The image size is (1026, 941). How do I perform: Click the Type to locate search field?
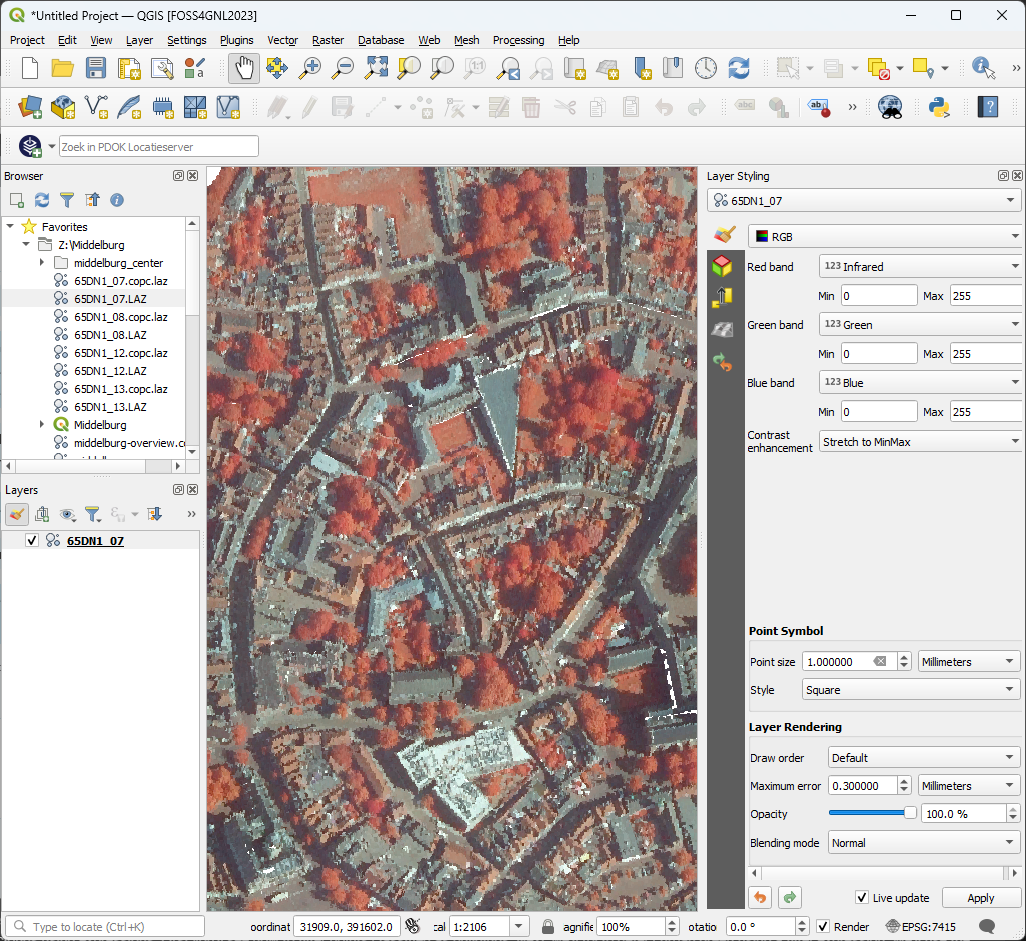105,927
